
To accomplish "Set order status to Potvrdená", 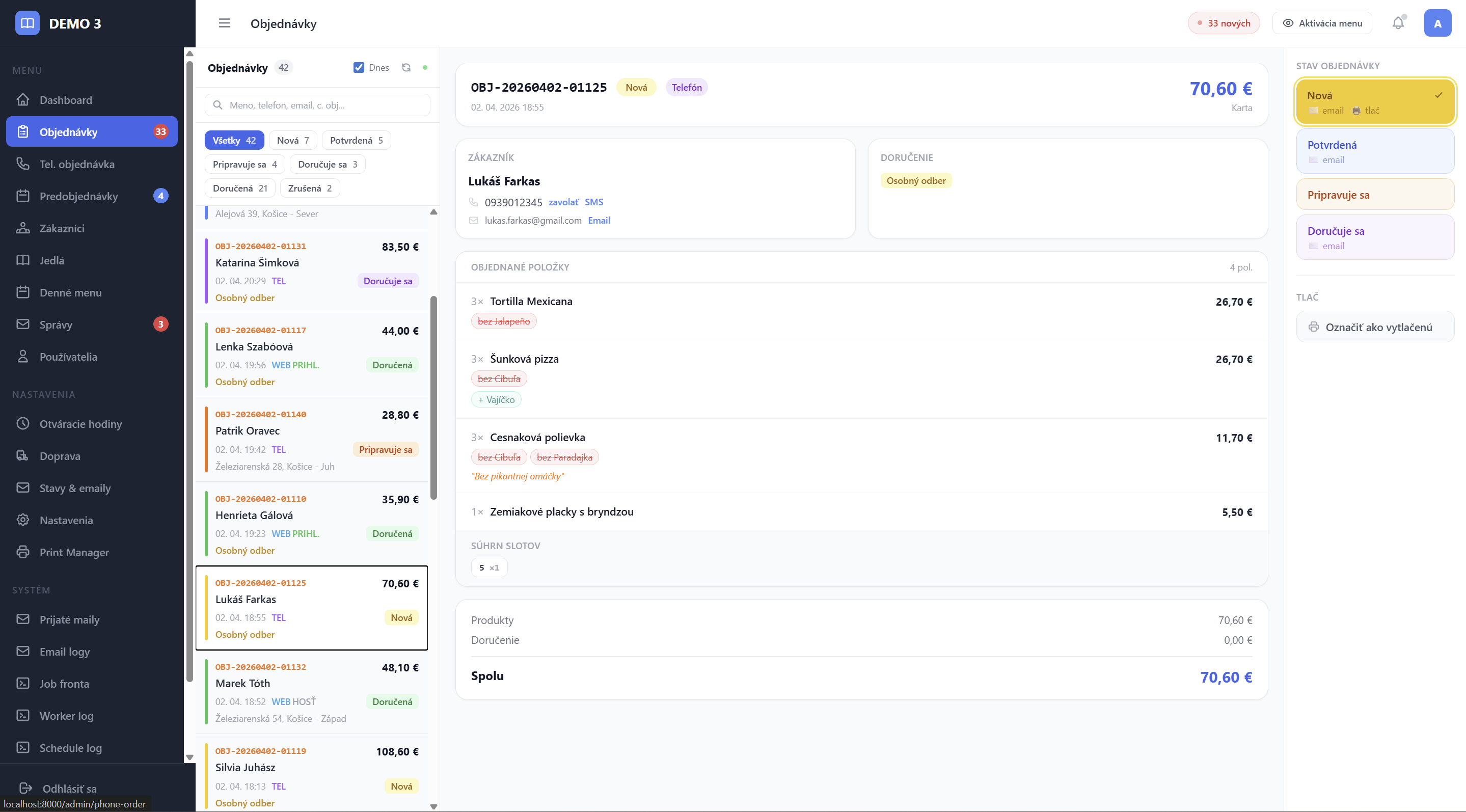I will [x=1374, y=151].
